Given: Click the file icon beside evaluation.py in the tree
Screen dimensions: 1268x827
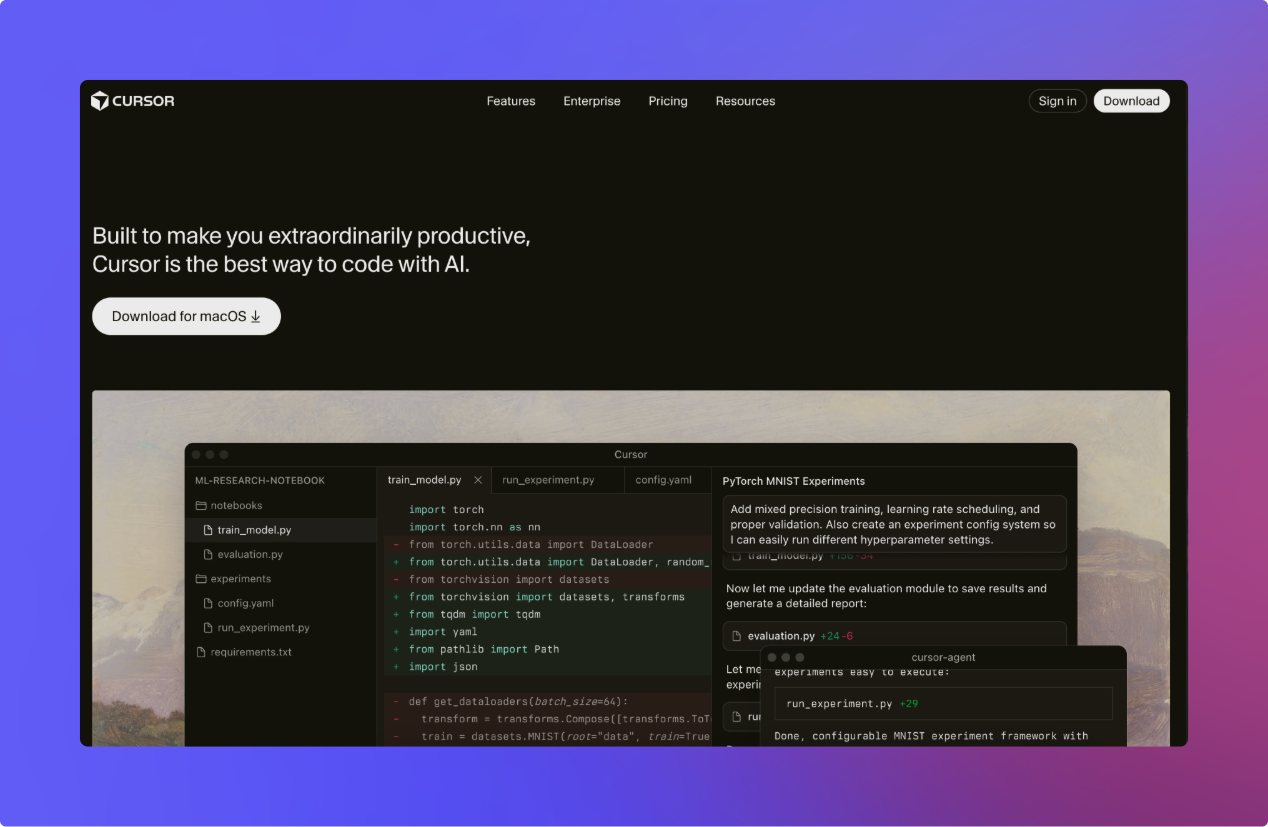Looking at the screenshot, I should [208, 554].
